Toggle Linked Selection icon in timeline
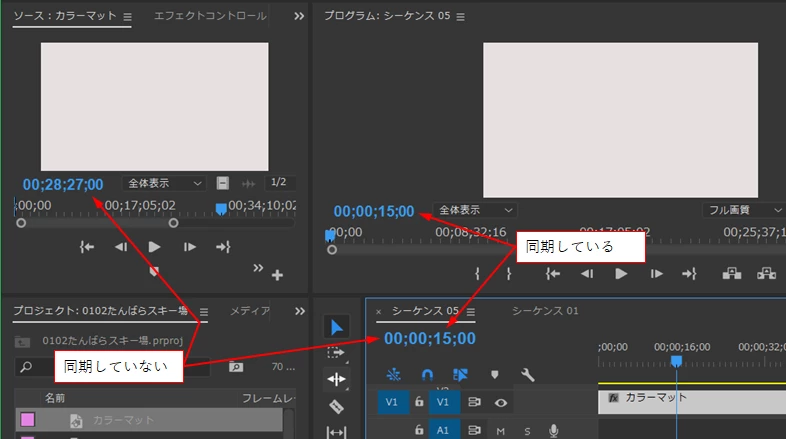 point(460,375)
